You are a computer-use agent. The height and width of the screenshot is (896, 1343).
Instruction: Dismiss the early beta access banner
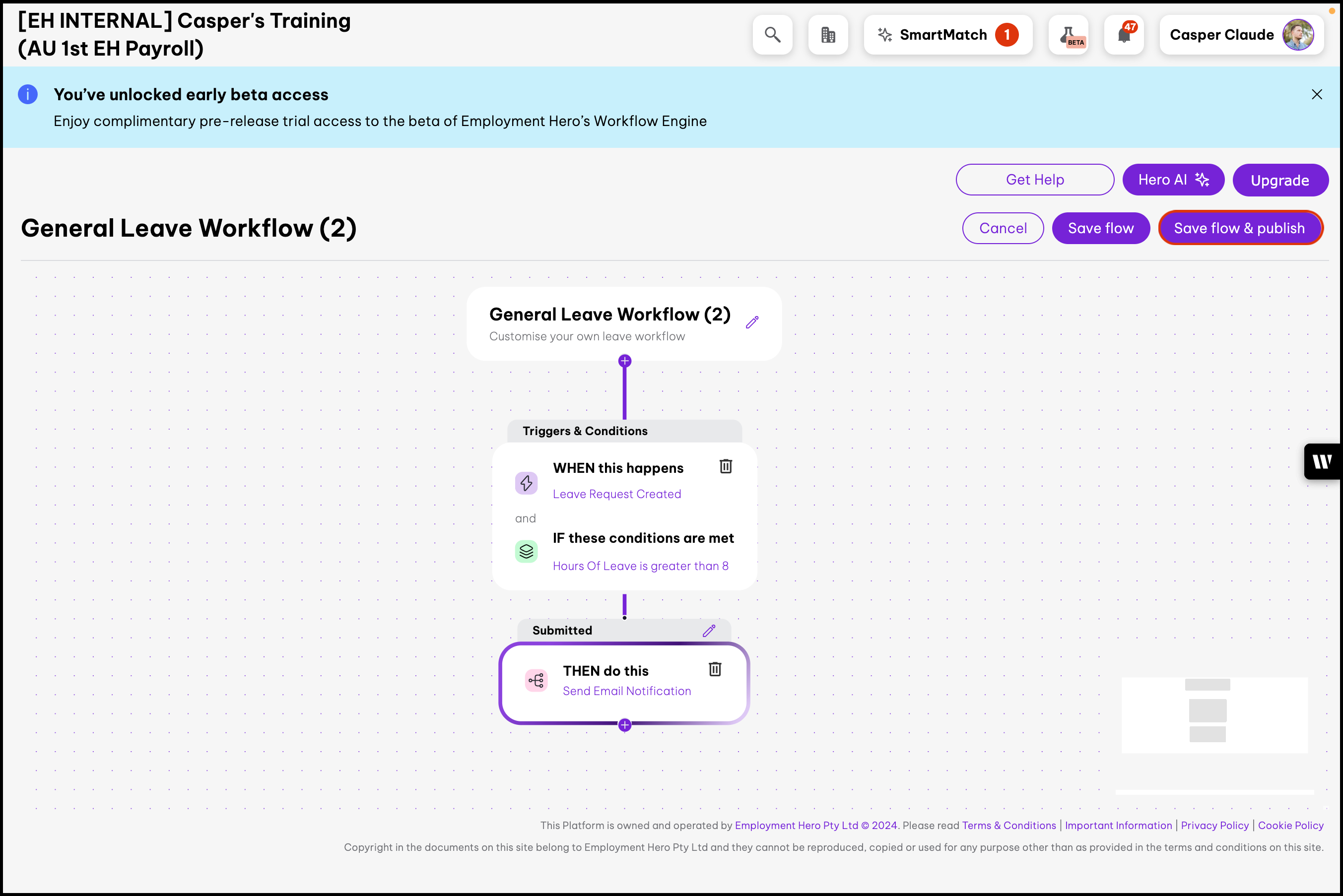1316,94
